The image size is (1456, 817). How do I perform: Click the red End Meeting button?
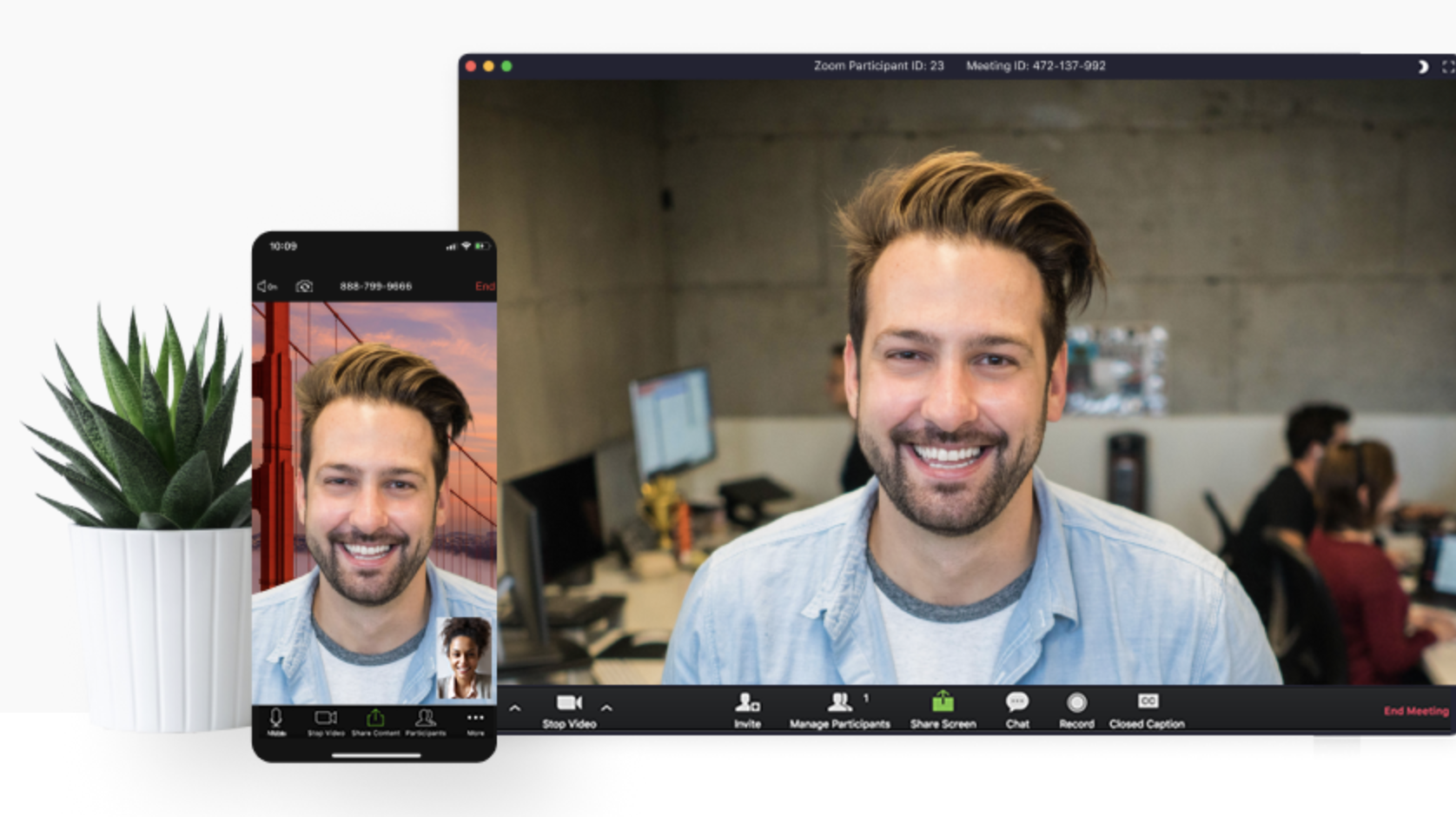pos(1416,711)
